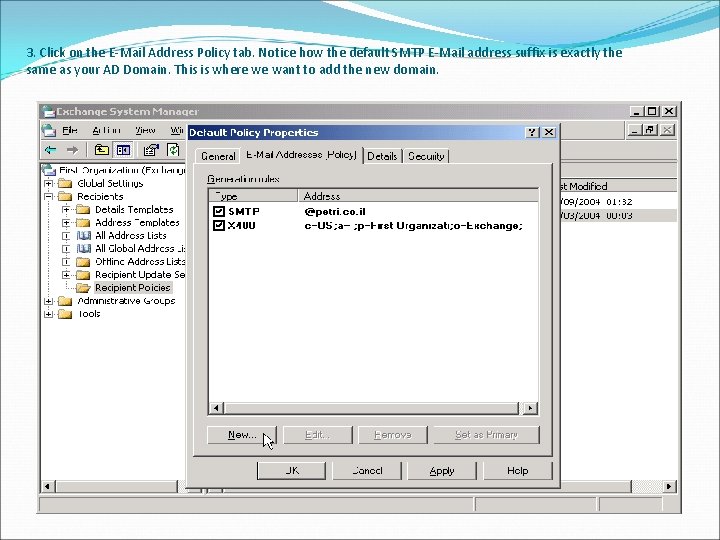Toggle the Show/Hide console tree icon

(x=124, y=150)
